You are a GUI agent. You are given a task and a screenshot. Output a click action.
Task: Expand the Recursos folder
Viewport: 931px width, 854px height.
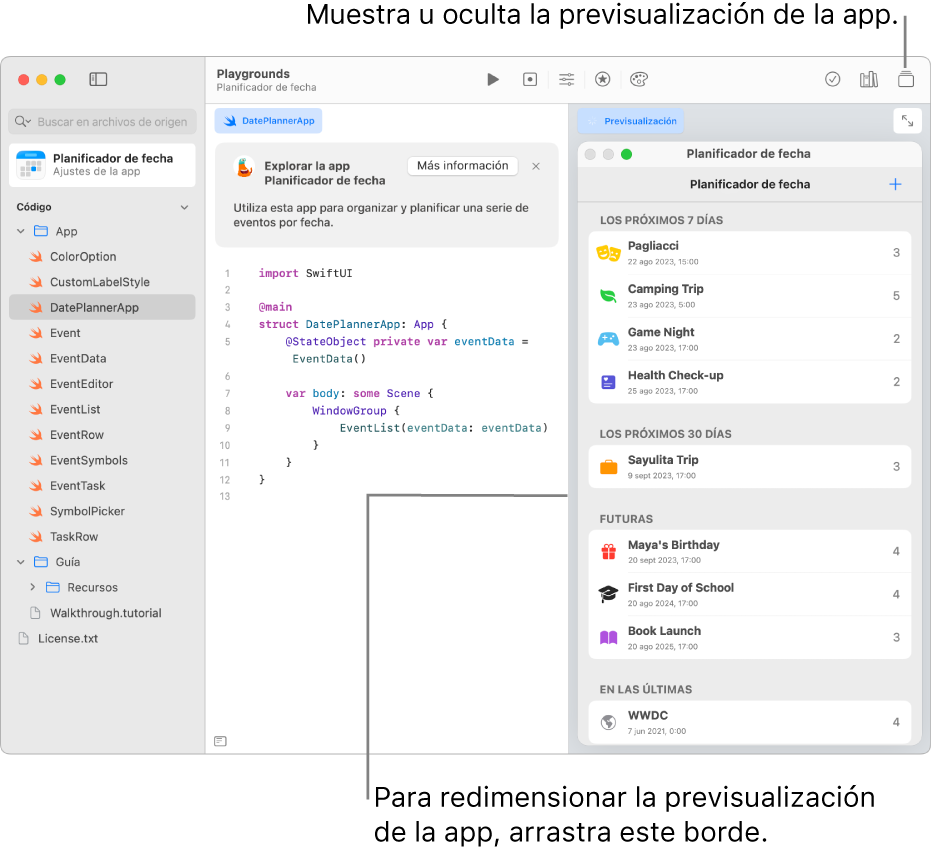tap(33, 587)
